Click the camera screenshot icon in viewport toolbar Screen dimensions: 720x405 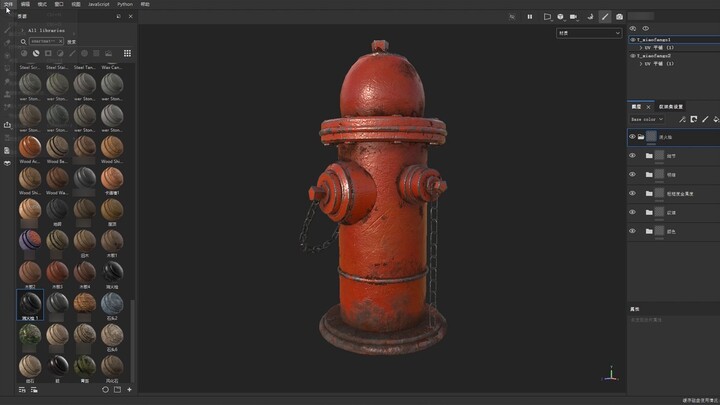[619, 17]
